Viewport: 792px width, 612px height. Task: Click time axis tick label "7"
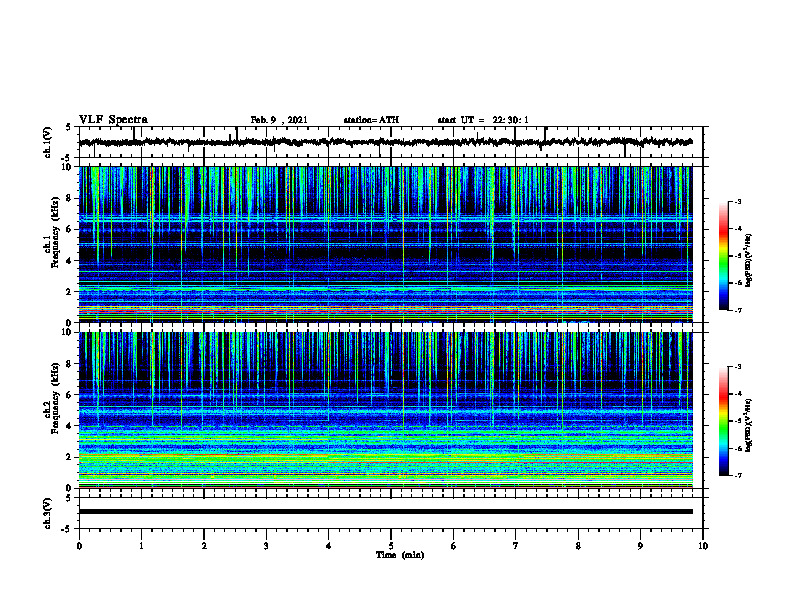pyautogui.click(x=516, y=546)
